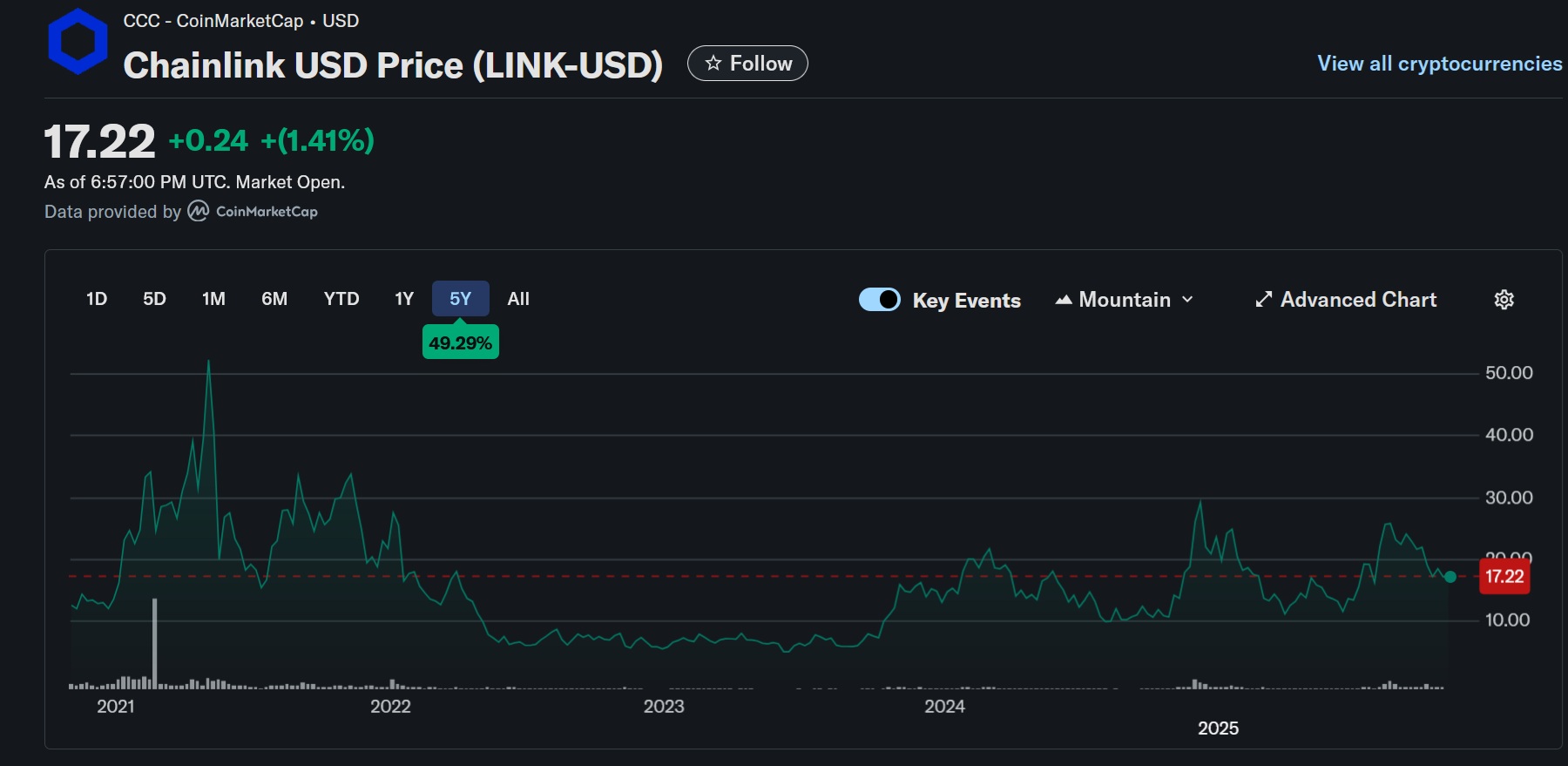Click the 30.00 price axis label
The height and width of the screenshot is (766, 1568).
pos(1509,498)
